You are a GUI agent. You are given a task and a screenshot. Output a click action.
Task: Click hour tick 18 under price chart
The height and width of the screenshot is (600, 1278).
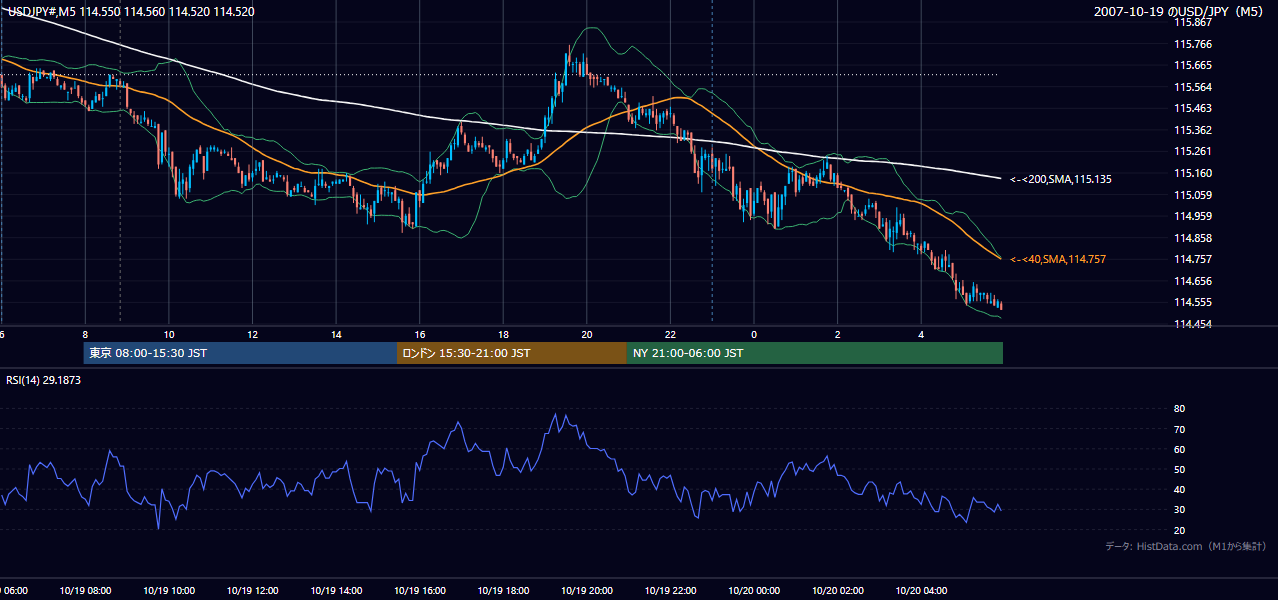pos(503,334)
